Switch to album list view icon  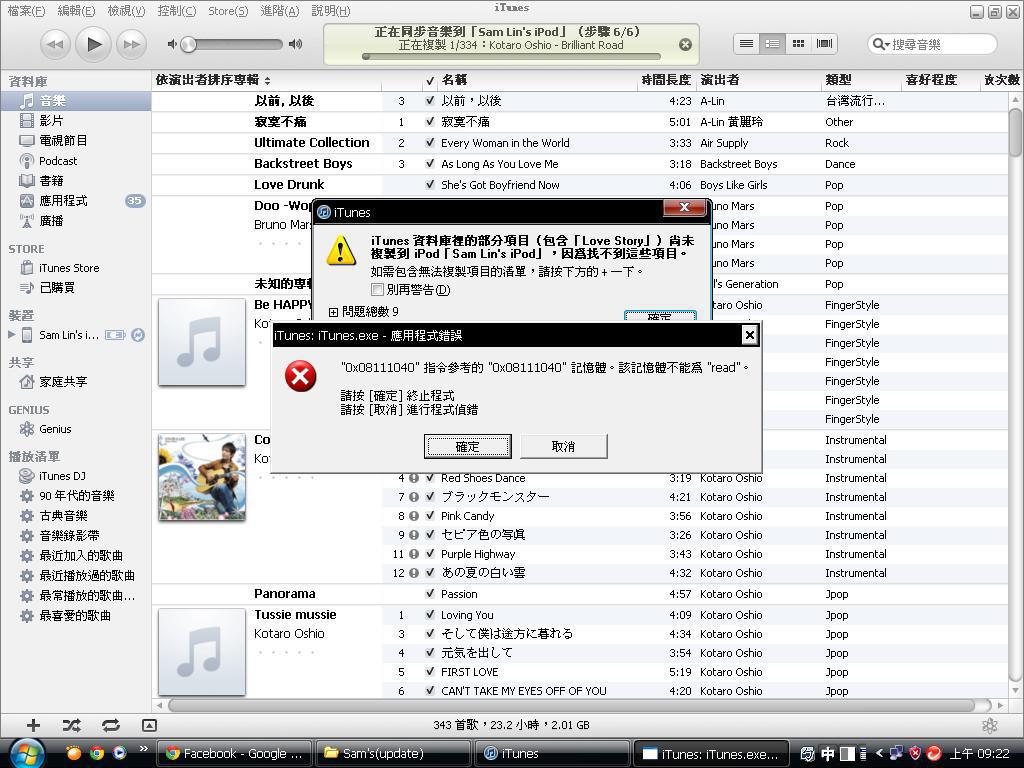click(772, 44)
